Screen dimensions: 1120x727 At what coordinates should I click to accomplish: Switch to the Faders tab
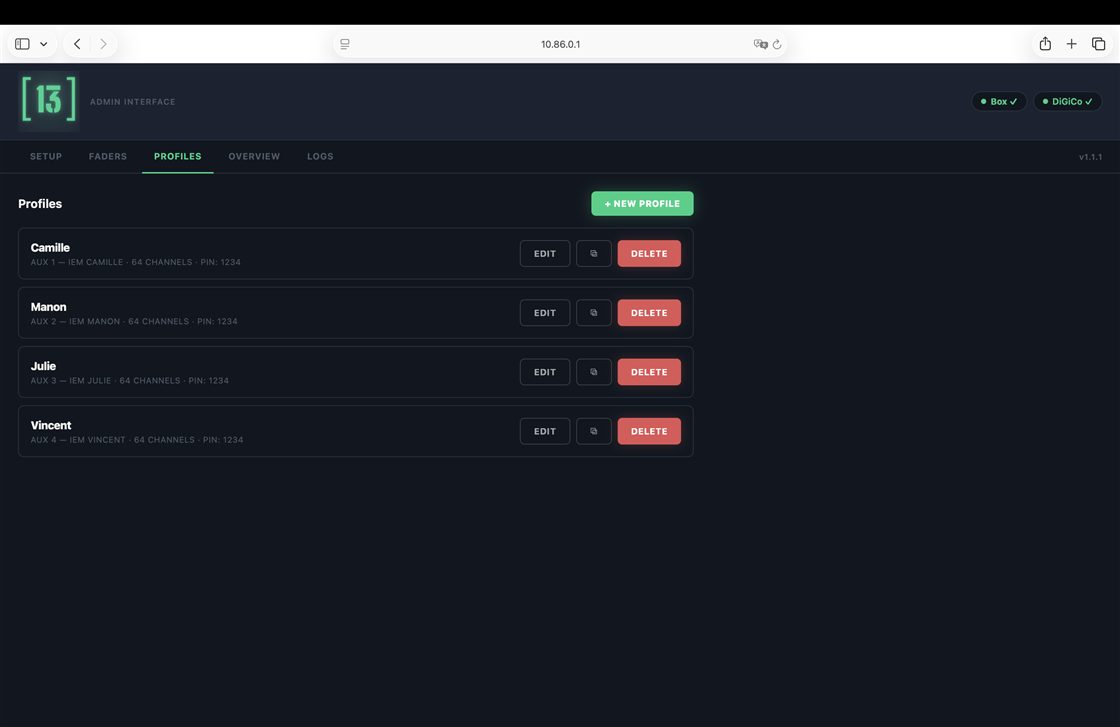pyautogui.click(x=108, y=156)
